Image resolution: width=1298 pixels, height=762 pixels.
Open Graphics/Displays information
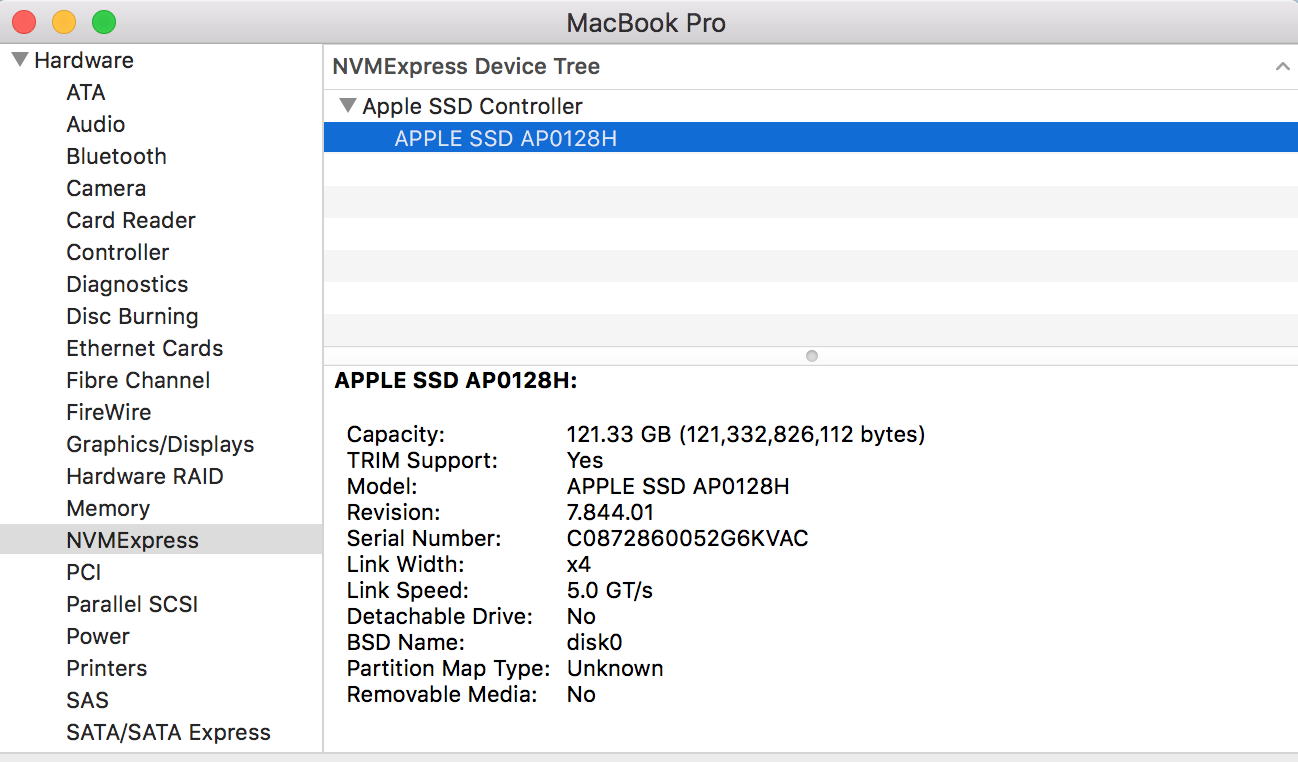point(160,444)
